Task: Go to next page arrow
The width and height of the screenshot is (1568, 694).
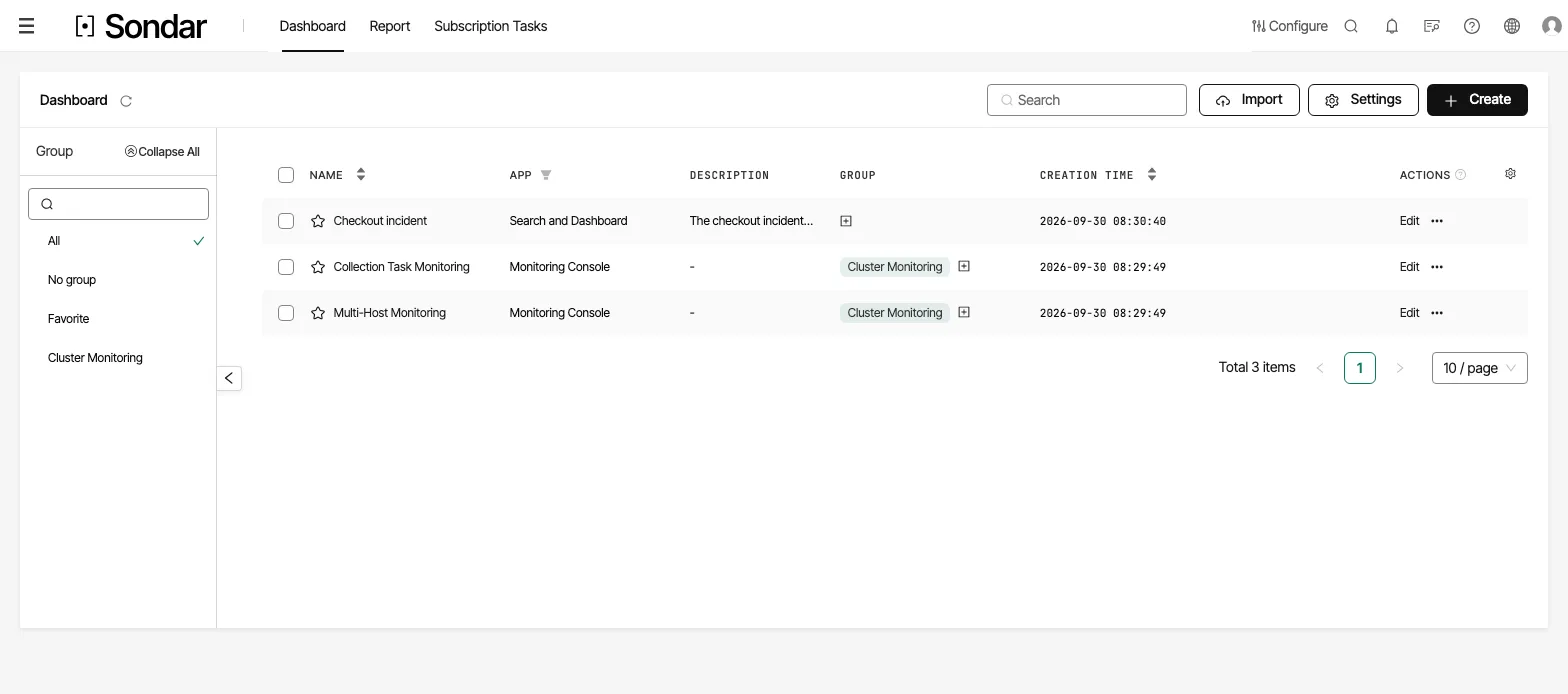Action: [1400, 368]
